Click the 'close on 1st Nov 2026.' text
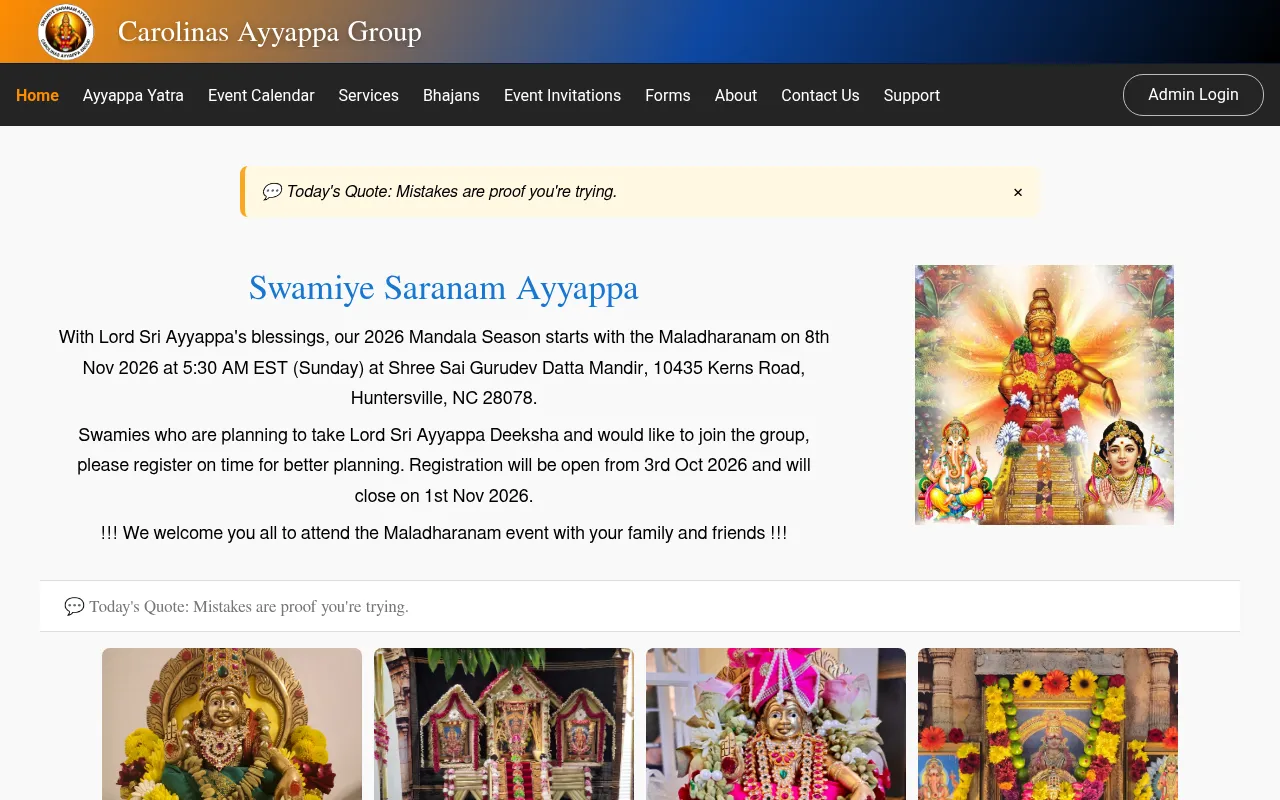Viewport: 1280px width, 800px height. [x=444, y=495]
